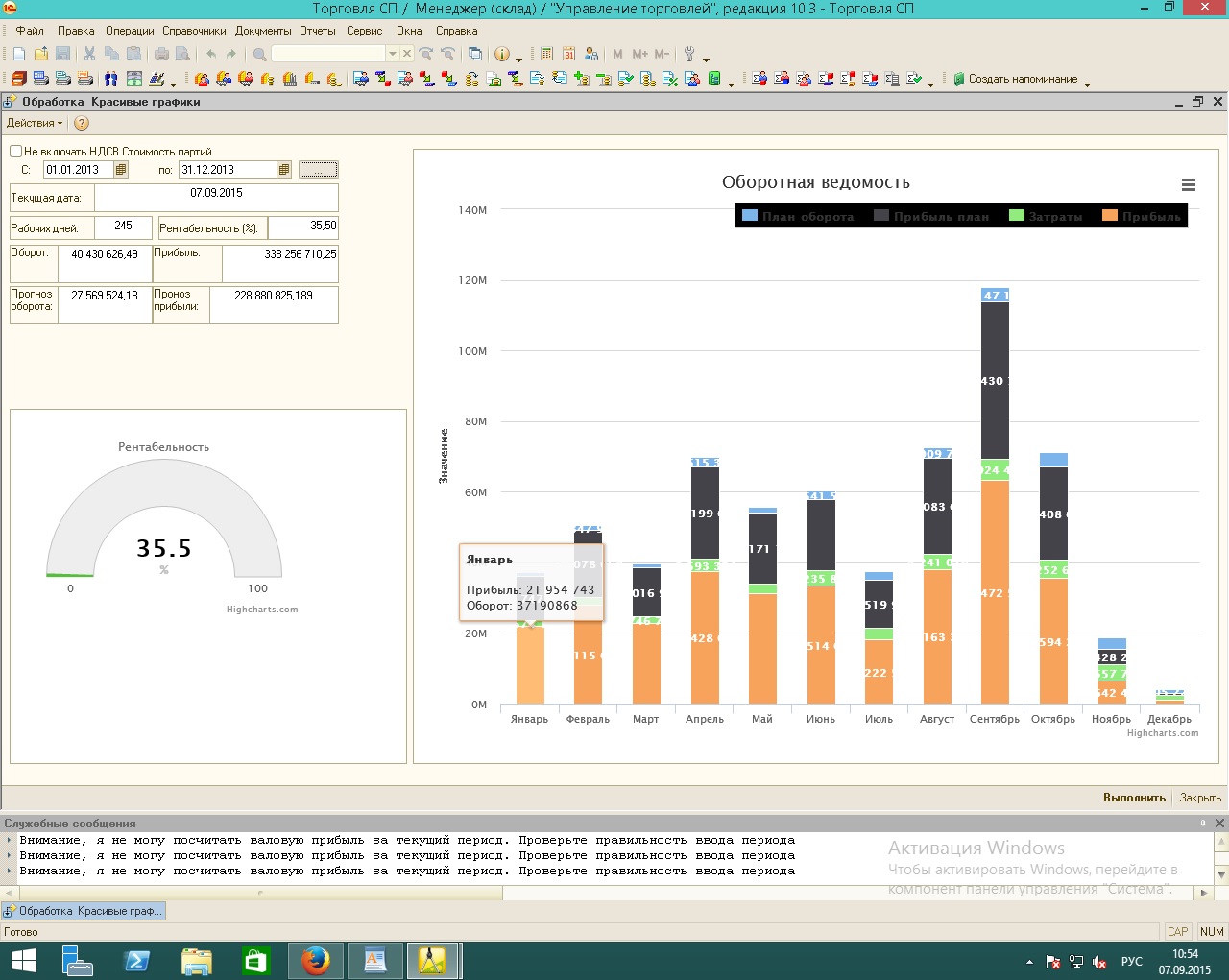Viewport: 1229px width, 980px height.
Task: Open the Файл menu
Action: pos(30,31)
